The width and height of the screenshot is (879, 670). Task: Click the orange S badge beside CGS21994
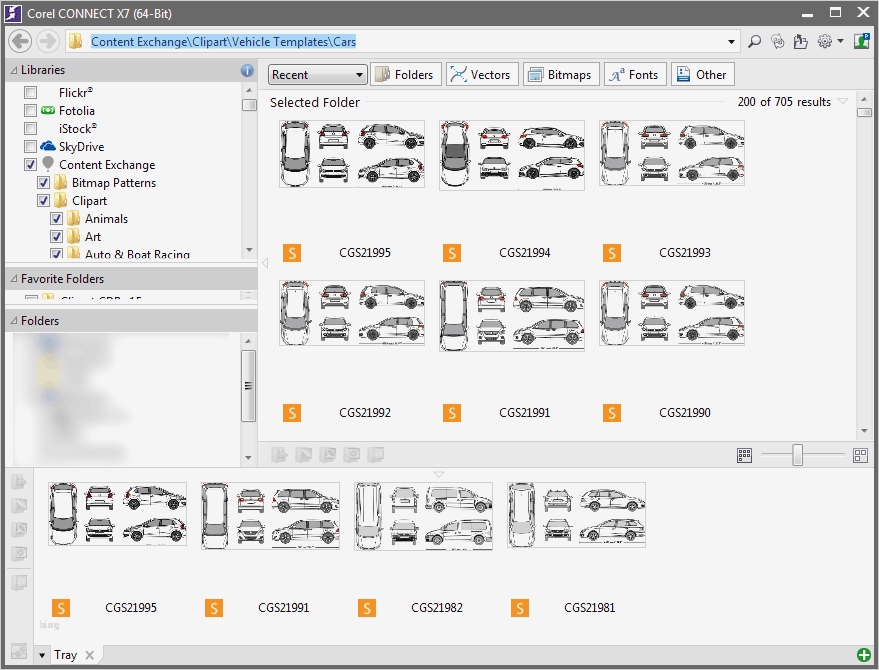click(452, 253)
